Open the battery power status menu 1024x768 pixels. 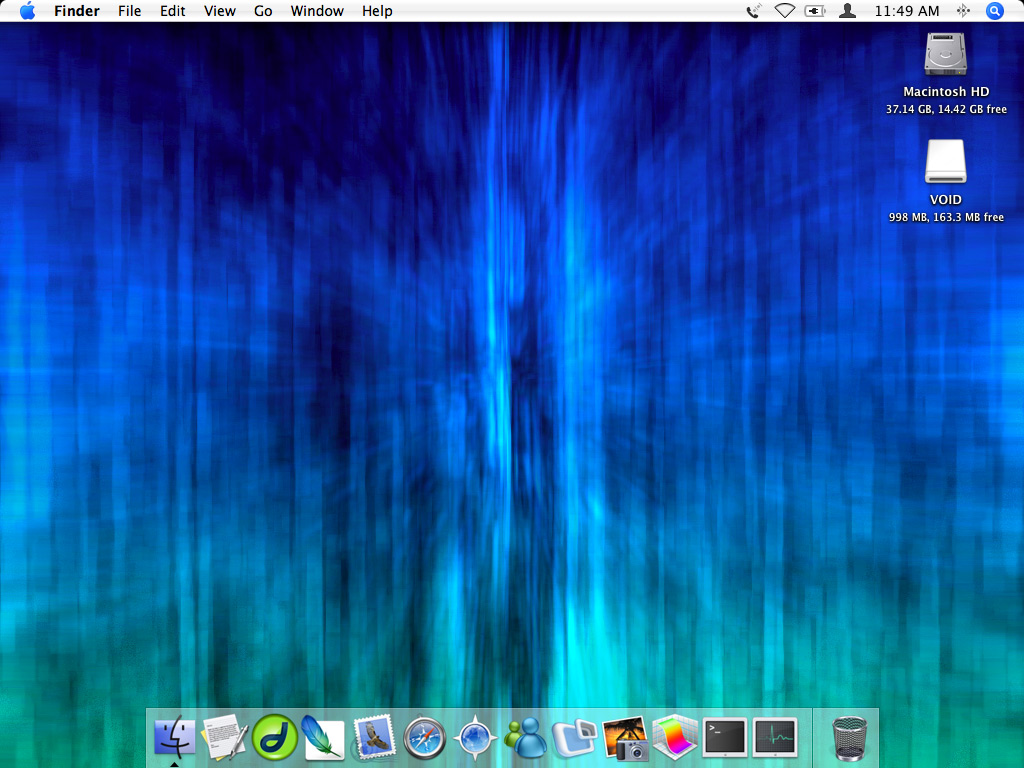816,11
